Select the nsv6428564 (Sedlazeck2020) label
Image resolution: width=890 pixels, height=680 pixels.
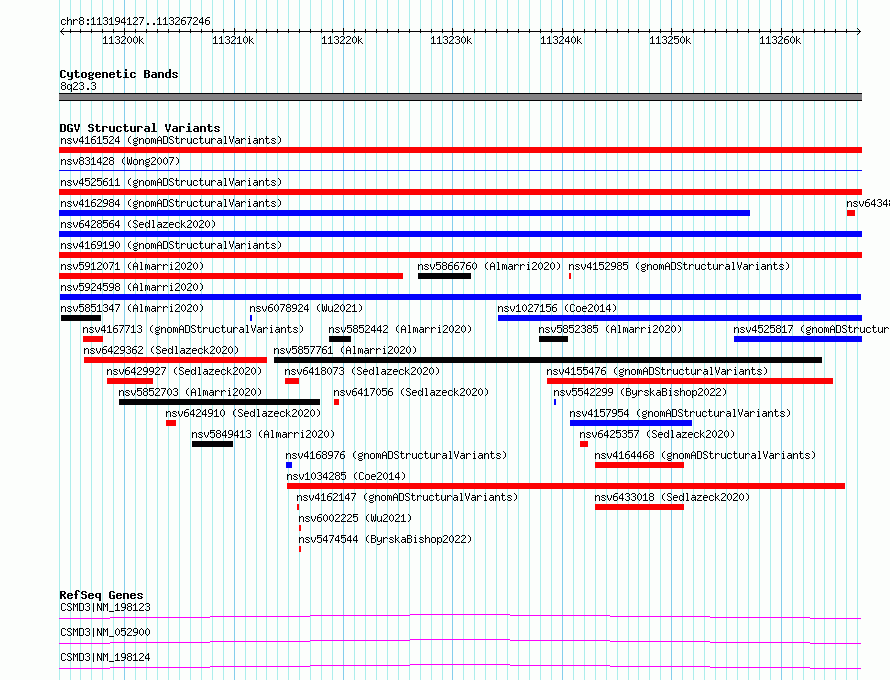[138, 224]
